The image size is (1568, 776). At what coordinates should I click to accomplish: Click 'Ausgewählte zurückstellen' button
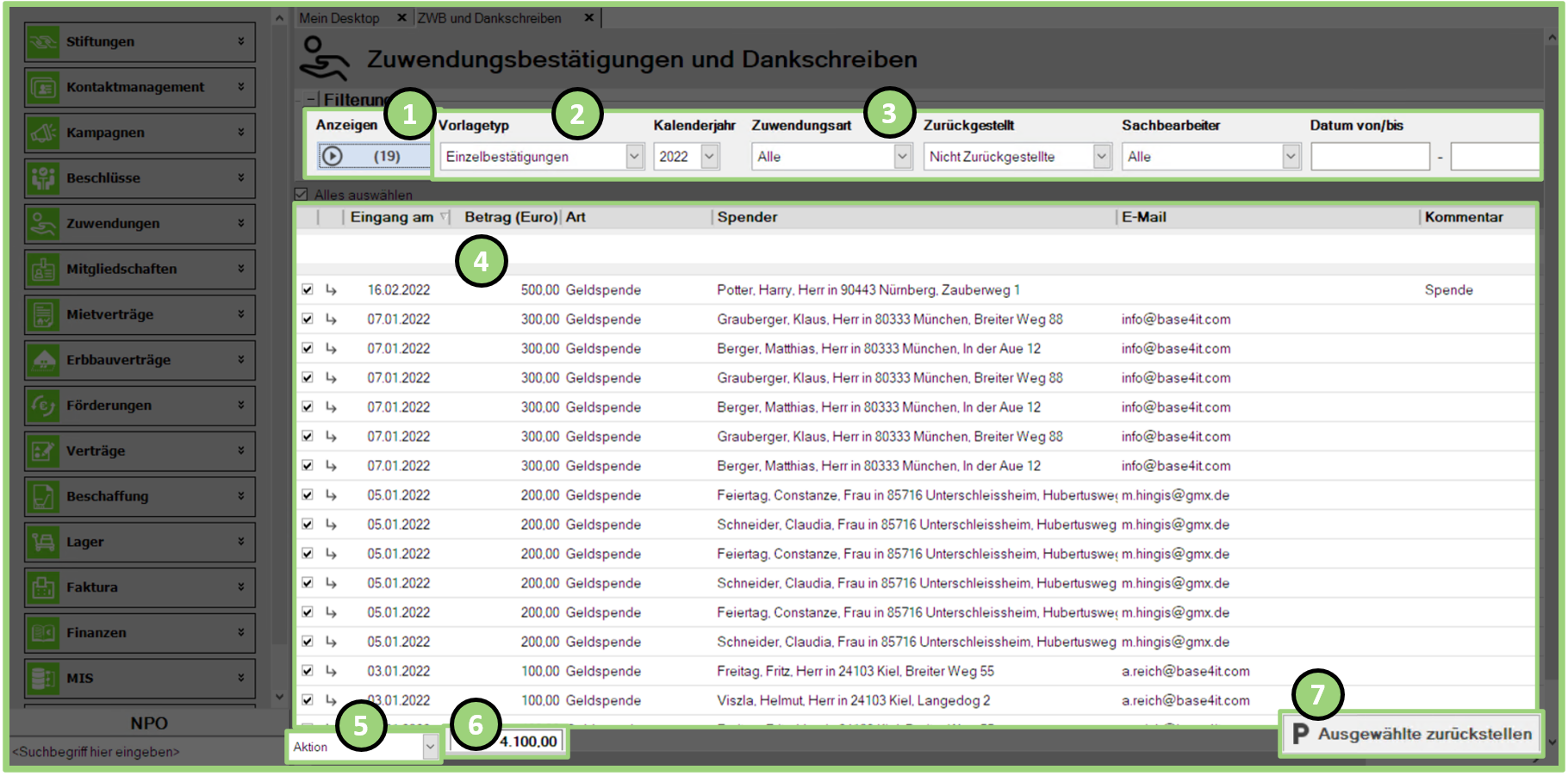pyautogui.click(x=1411, y=734)
